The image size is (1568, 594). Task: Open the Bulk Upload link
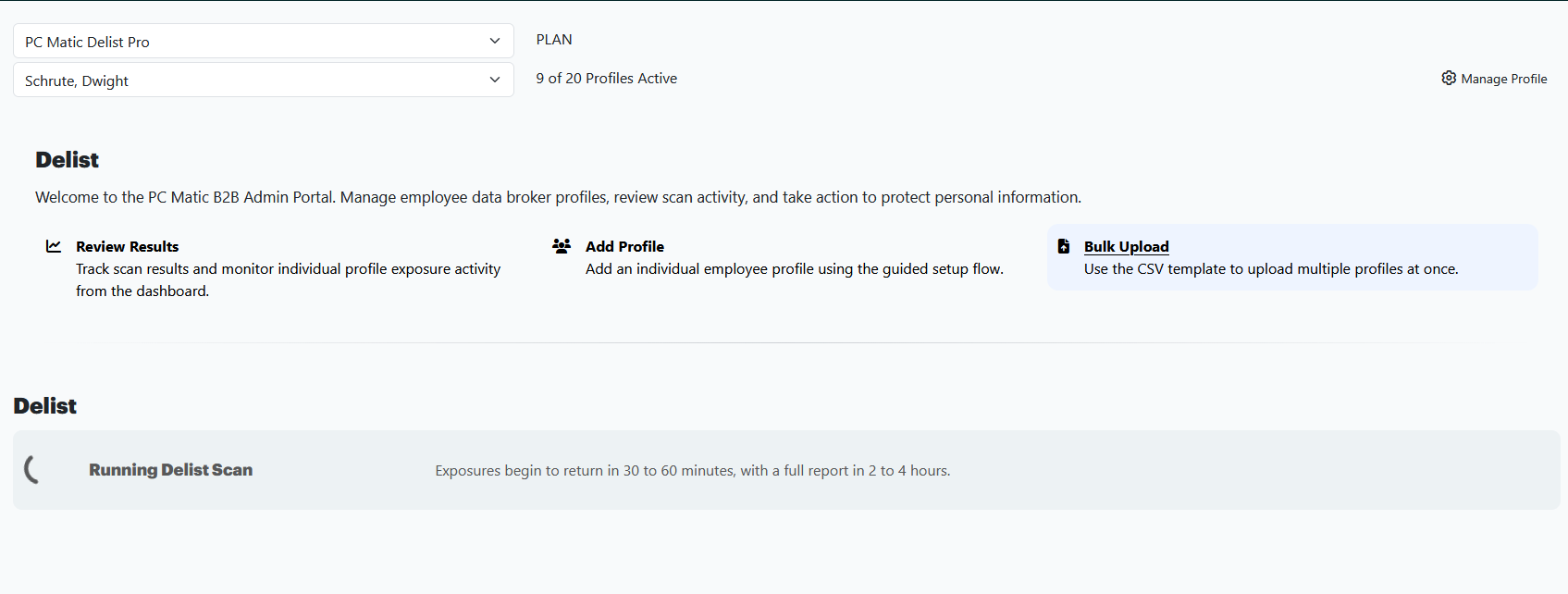pos(1126,246)
